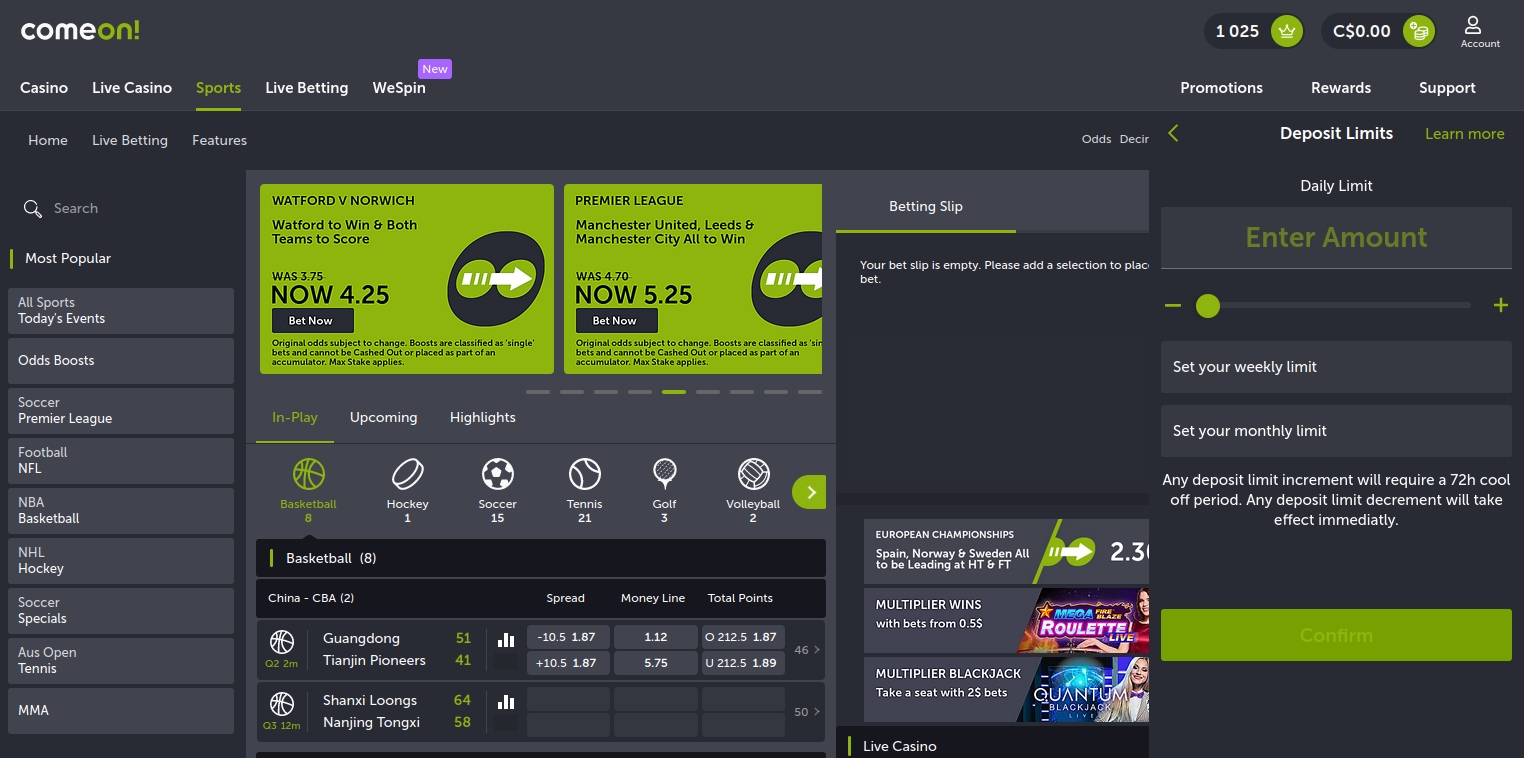Screen dimensions: 1524x758
Task: Open NHL Hockey in sidebar
Action: point(121,561)
